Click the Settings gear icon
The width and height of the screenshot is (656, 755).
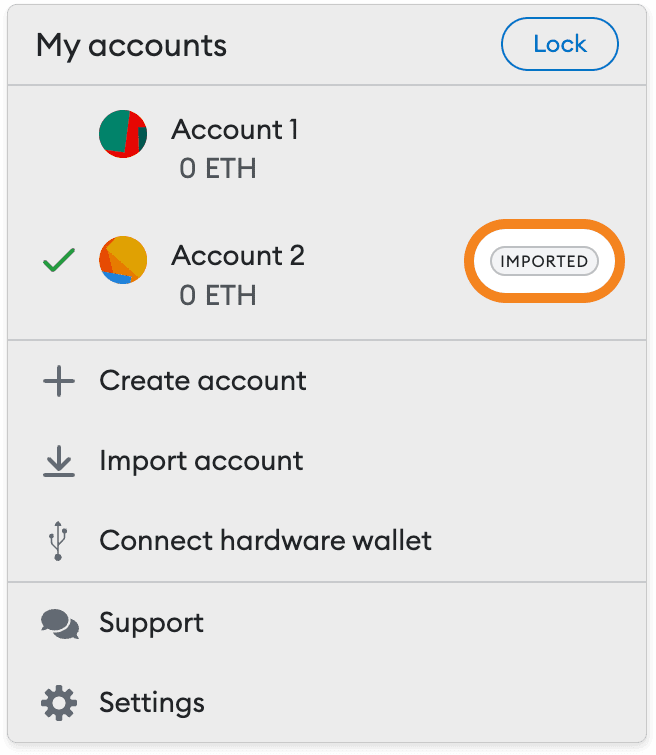59,703
